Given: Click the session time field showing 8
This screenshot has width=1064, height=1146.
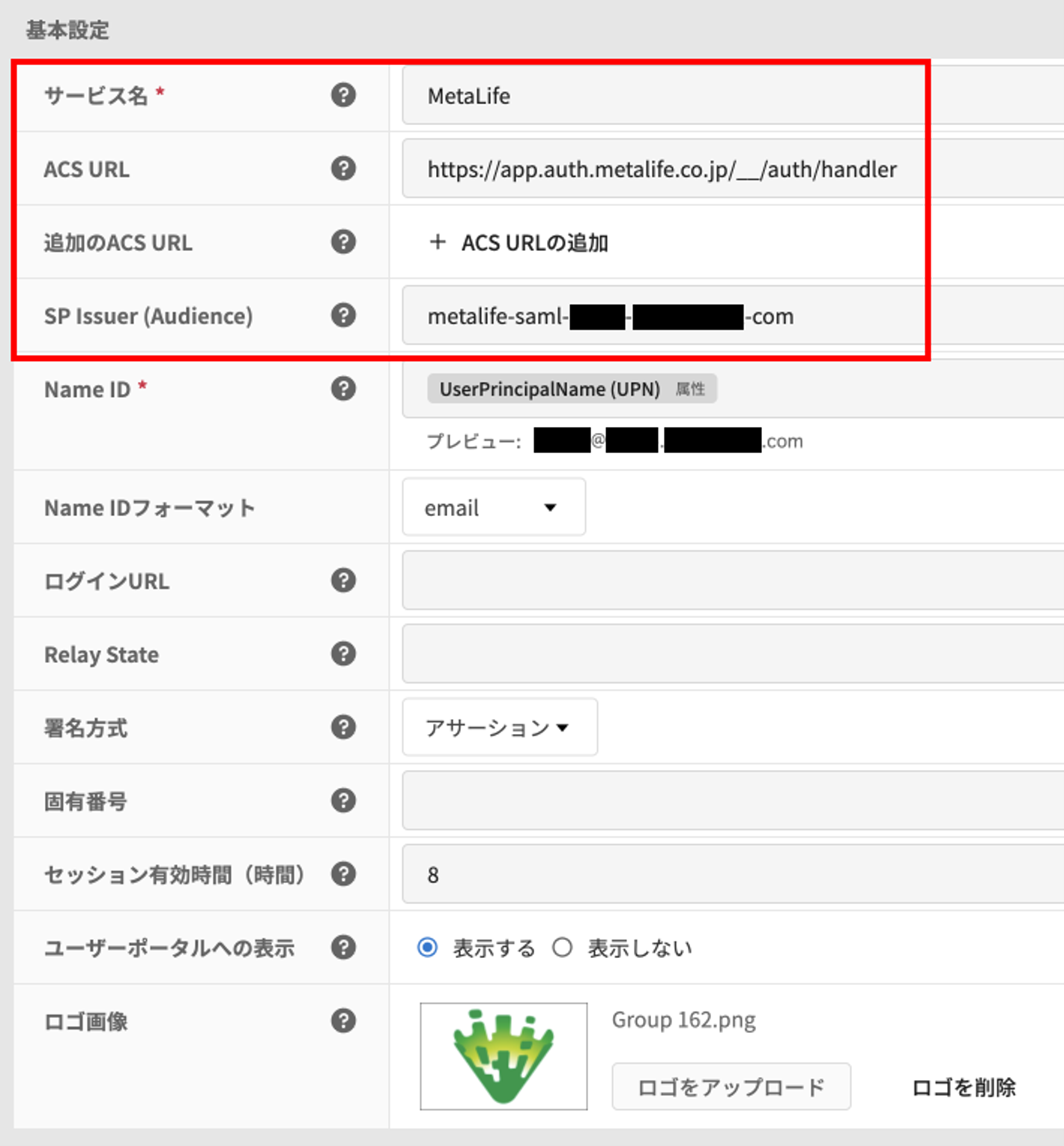Looking at the screenshot, I should pyautogui.click(x=733, y=874).
